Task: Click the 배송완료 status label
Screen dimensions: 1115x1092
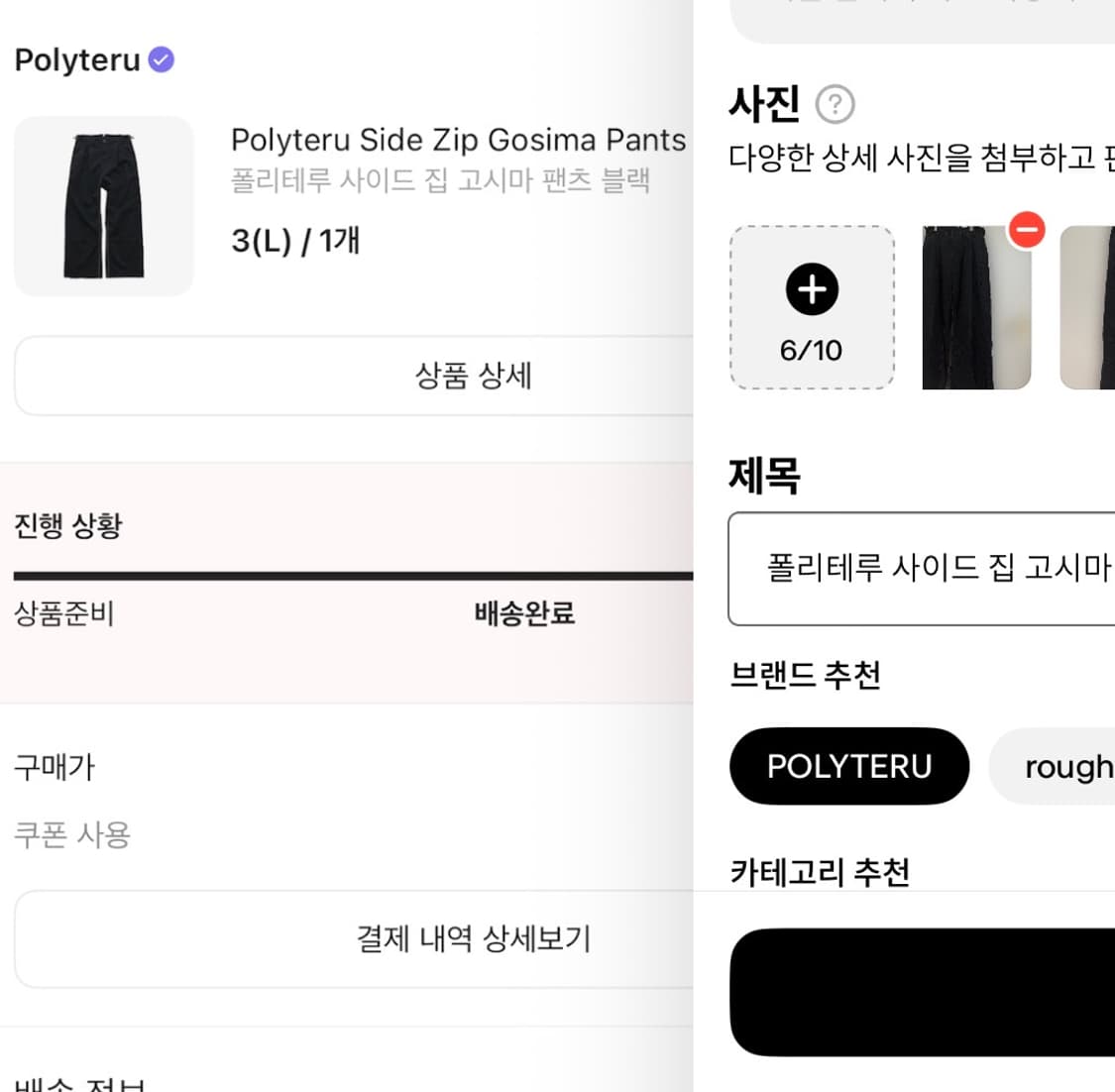Action: (x=525, y=614)
